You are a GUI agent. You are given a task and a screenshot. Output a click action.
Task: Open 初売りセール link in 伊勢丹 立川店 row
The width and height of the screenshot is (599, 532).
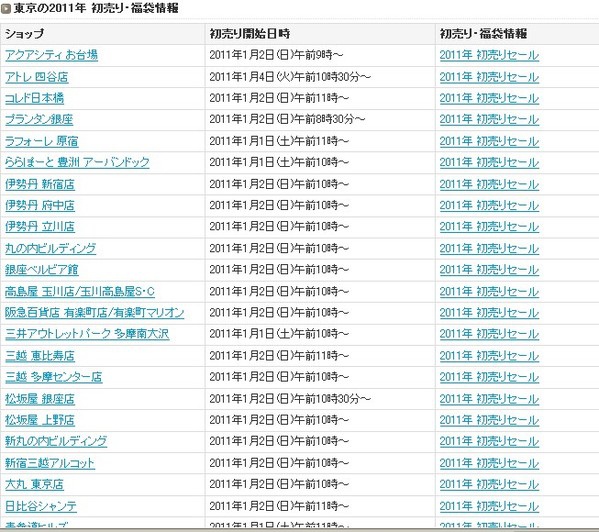(x=489, y=226)
